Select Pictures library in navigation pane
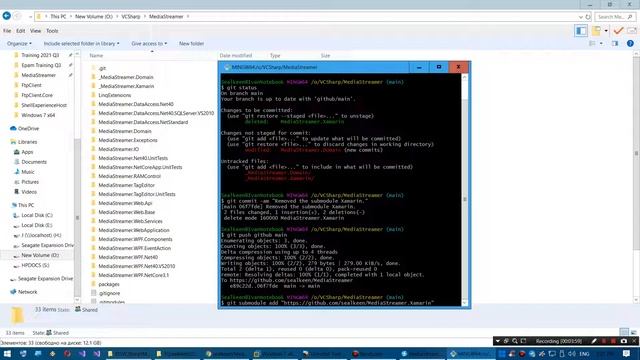This screenshot has width=640, height=360. (x=30, y=182)
